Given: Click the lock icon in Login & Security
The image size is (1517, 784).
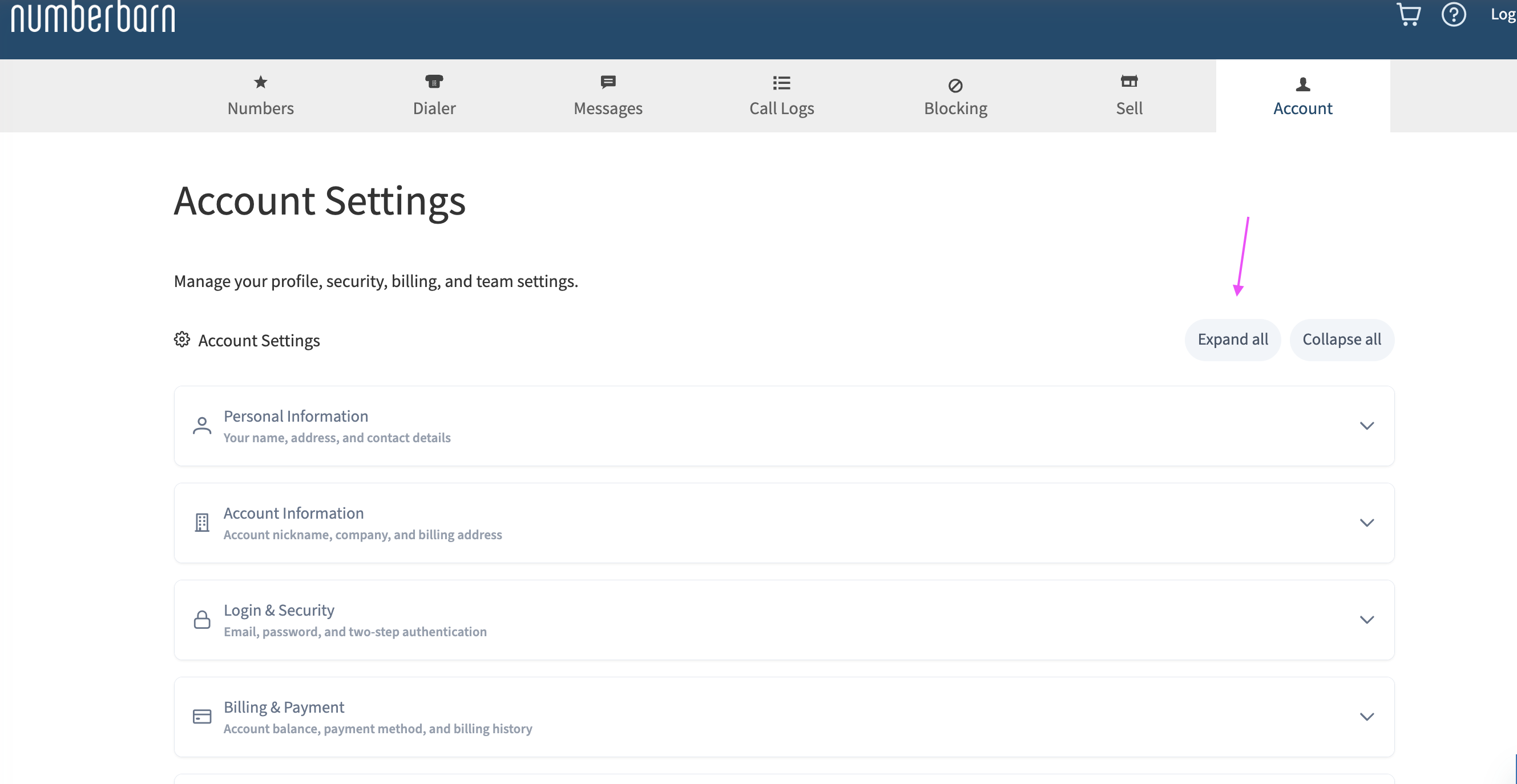Looking at the screenshot, I should click(x=202, y=619).
